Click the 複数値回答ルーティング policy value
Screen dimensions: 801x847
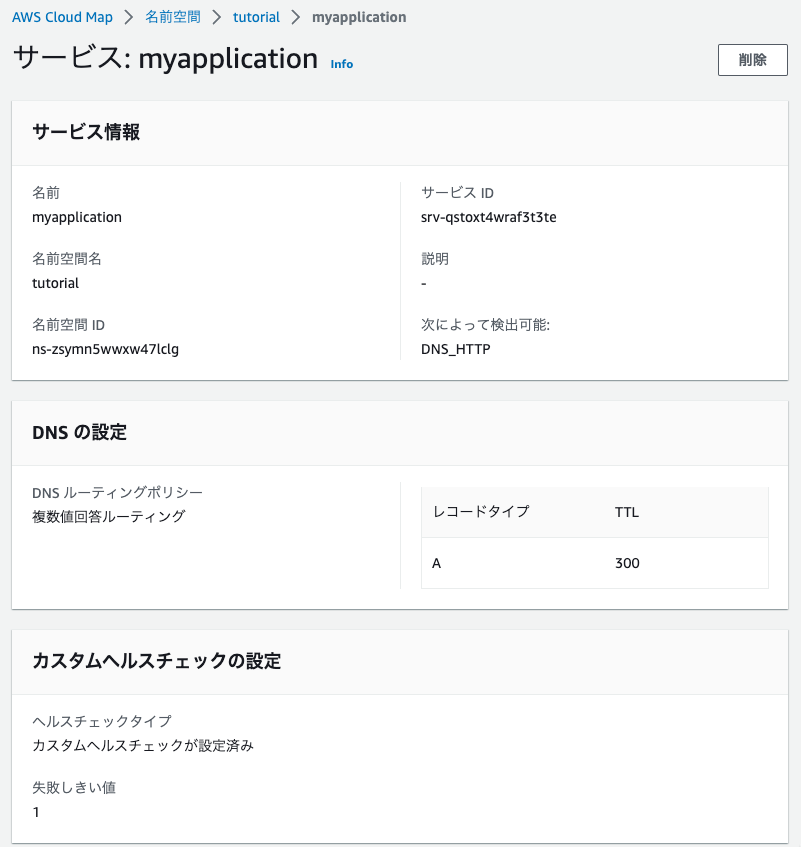[109, 517]
